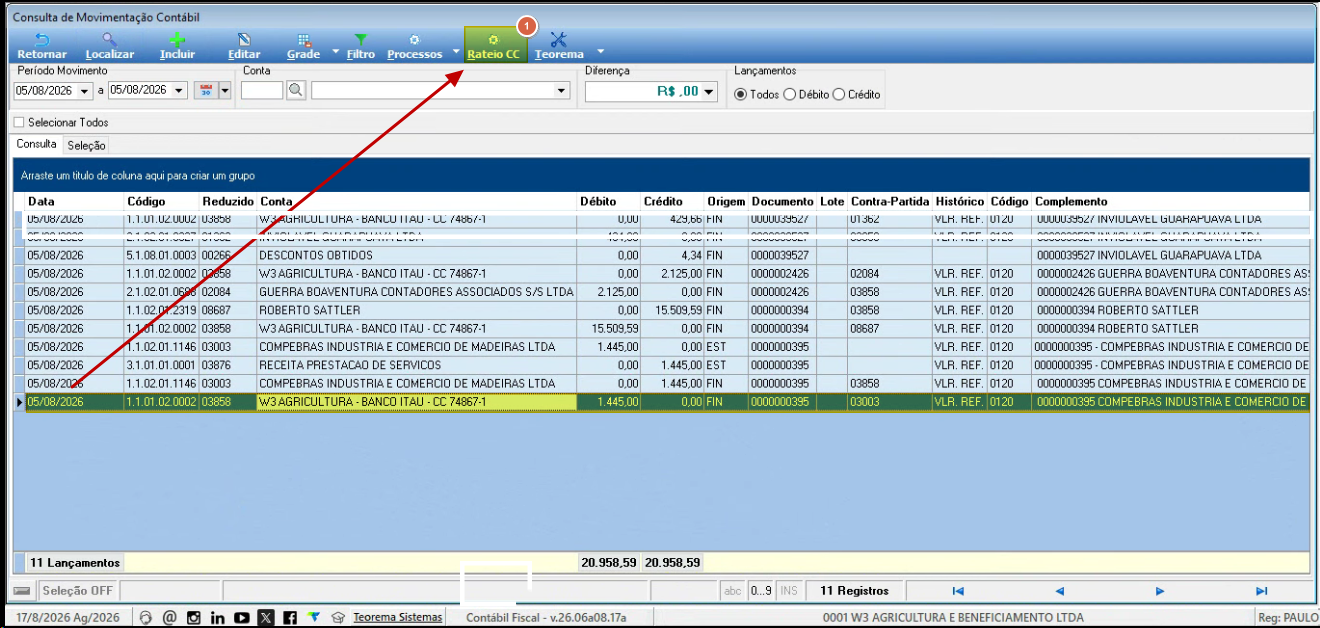
Task: Open the Localizar search tool
Action: [x=110, y=46]
